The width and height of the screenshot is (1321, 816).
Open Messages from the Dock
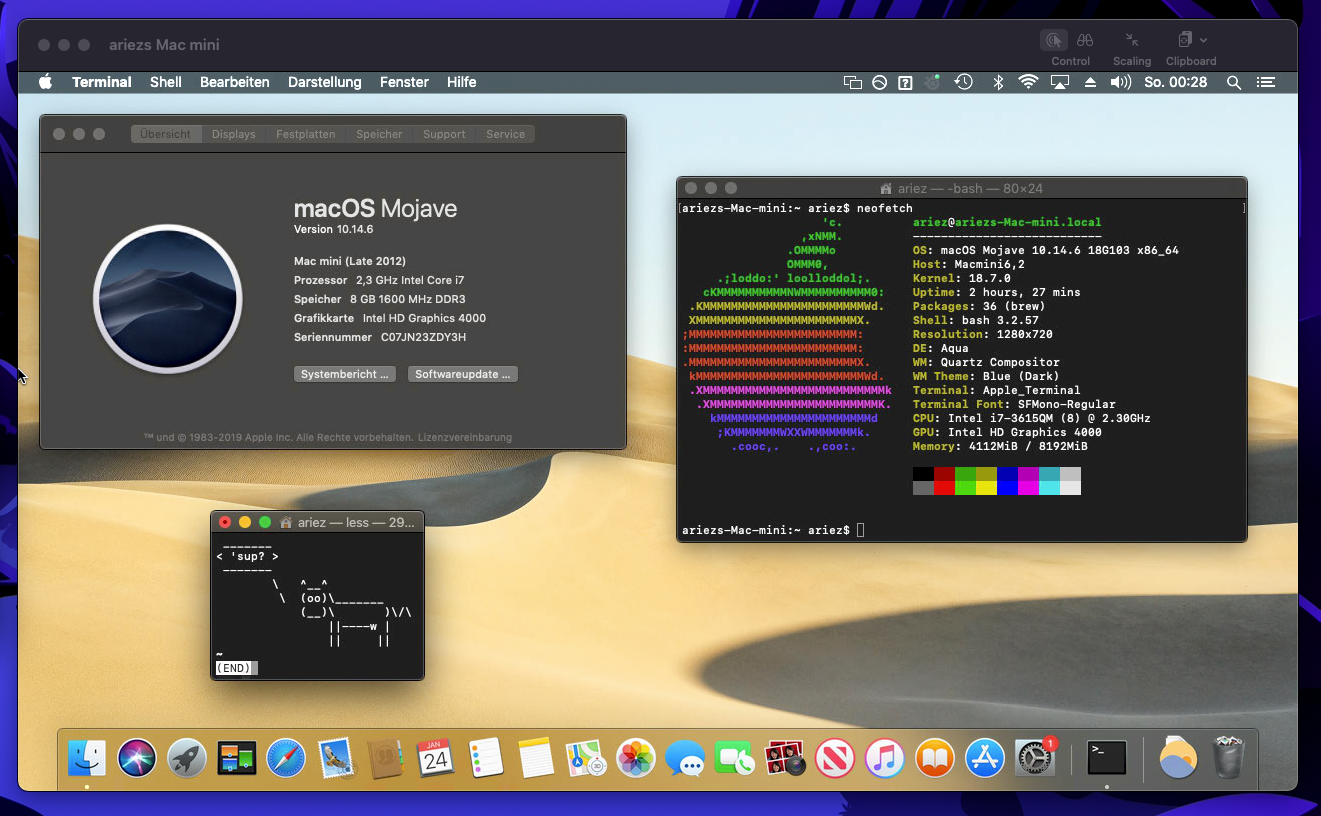click(x=685, y=758)
